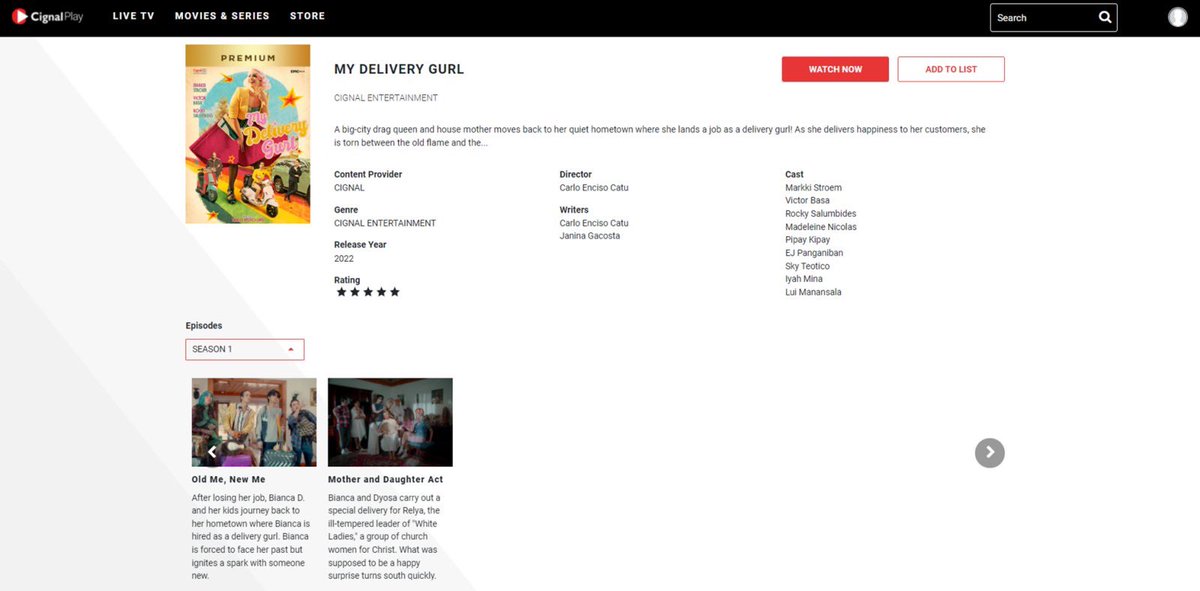Image resolution: width=1200 pixels, height=591 pixels.
Task: Click the content provider value 'CIGNAL'
Action: pos(349,187)
